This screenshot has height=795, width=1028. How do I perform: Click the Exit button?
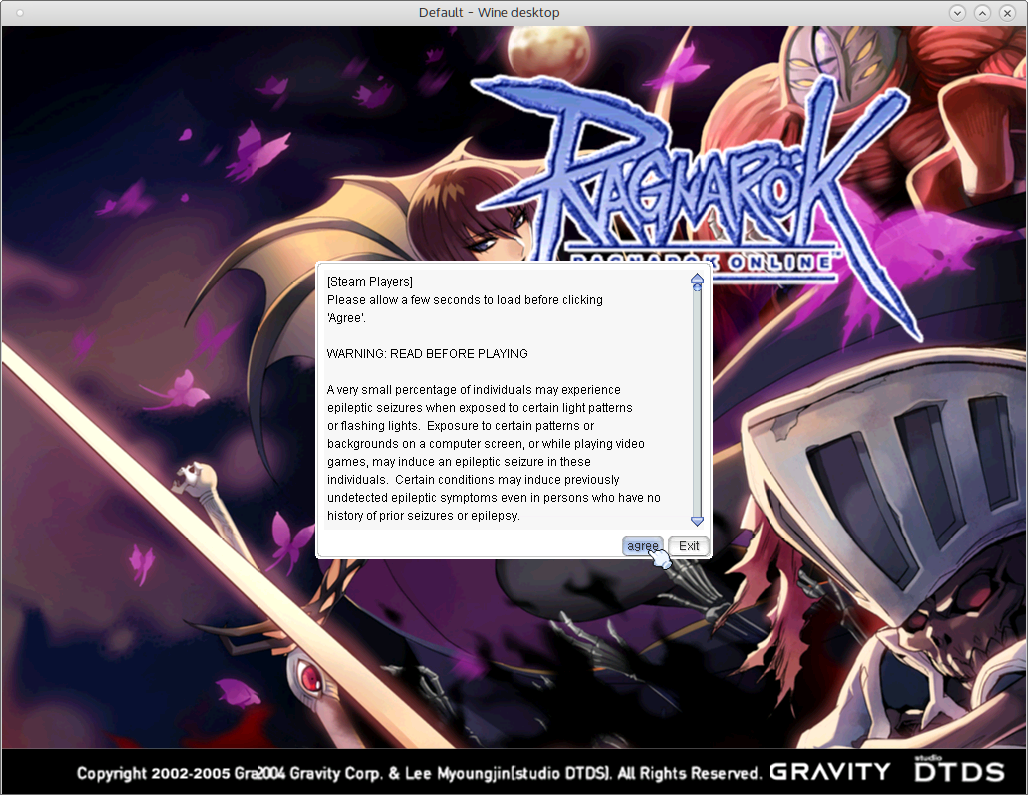click(x=688, y=545)
